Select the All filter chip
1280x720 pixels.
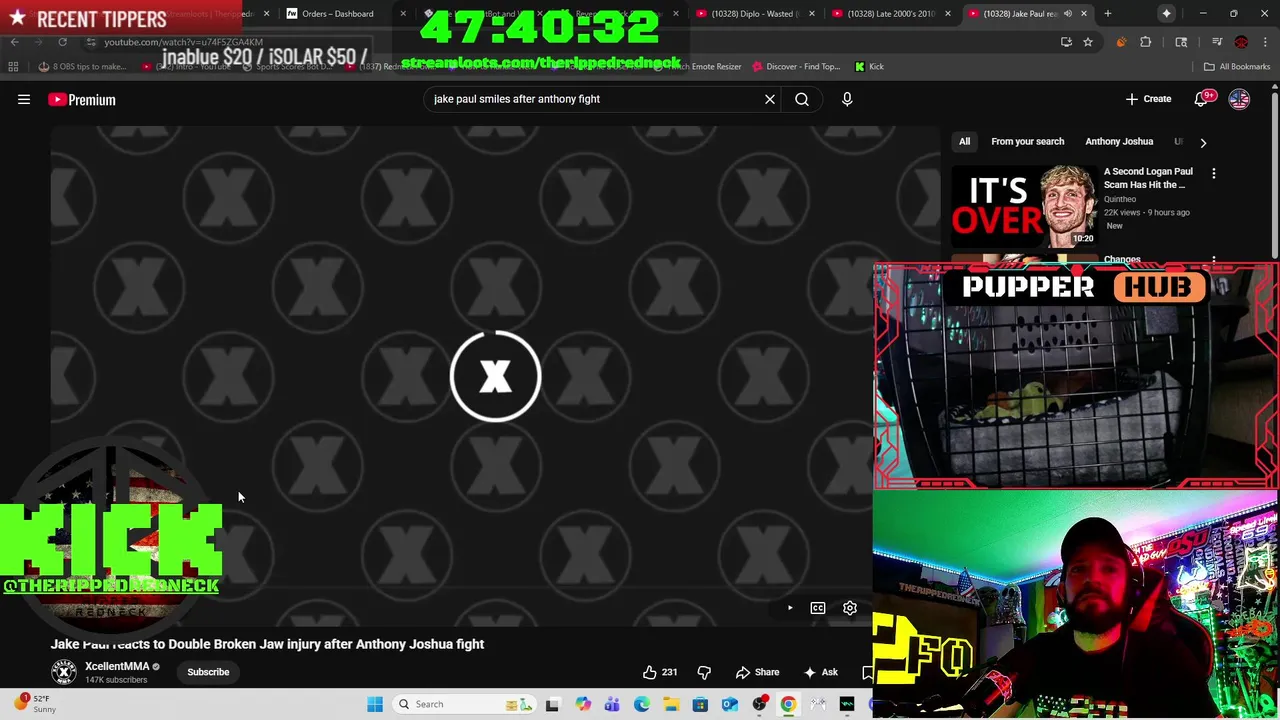[x=964, y=142]
